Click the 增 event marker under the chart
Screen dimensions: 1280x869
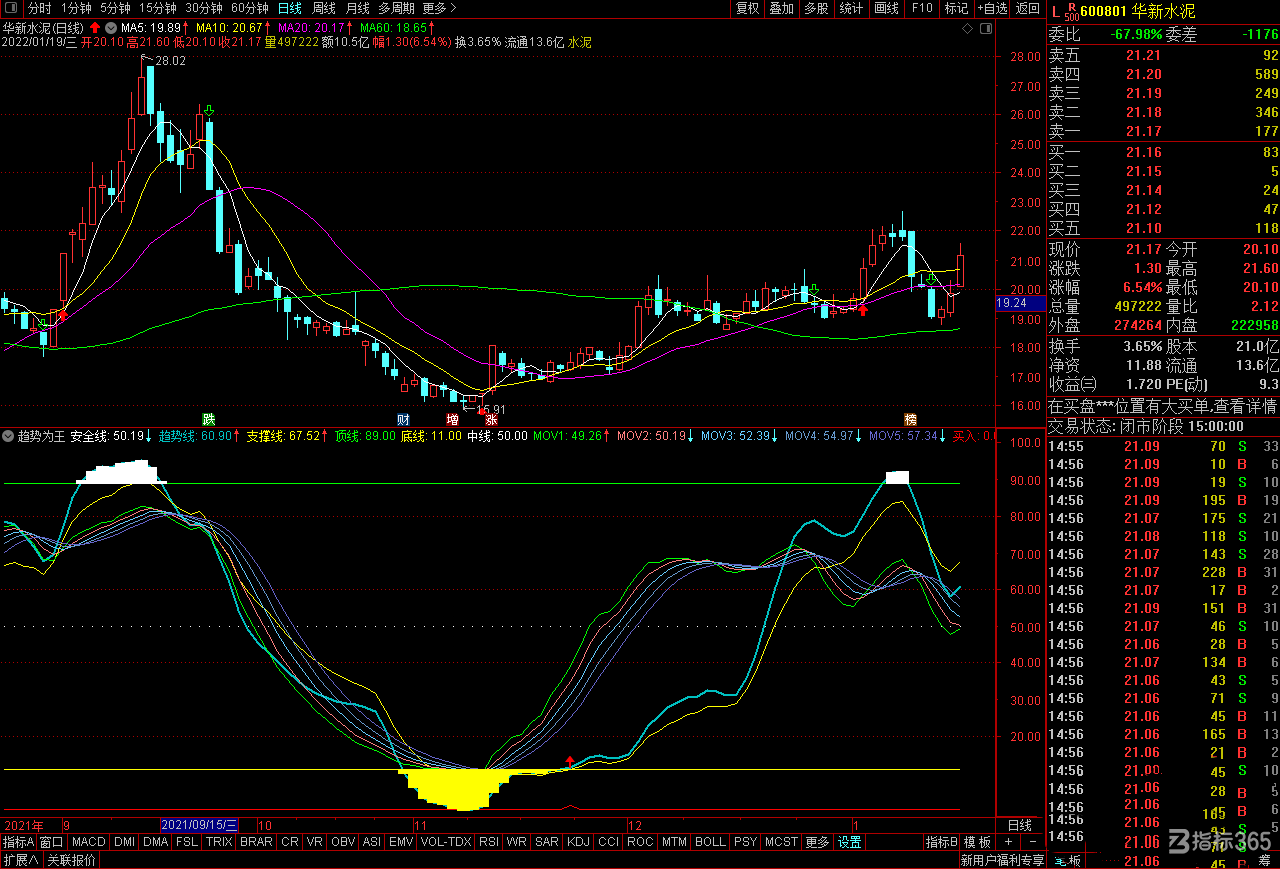[452, 419]
